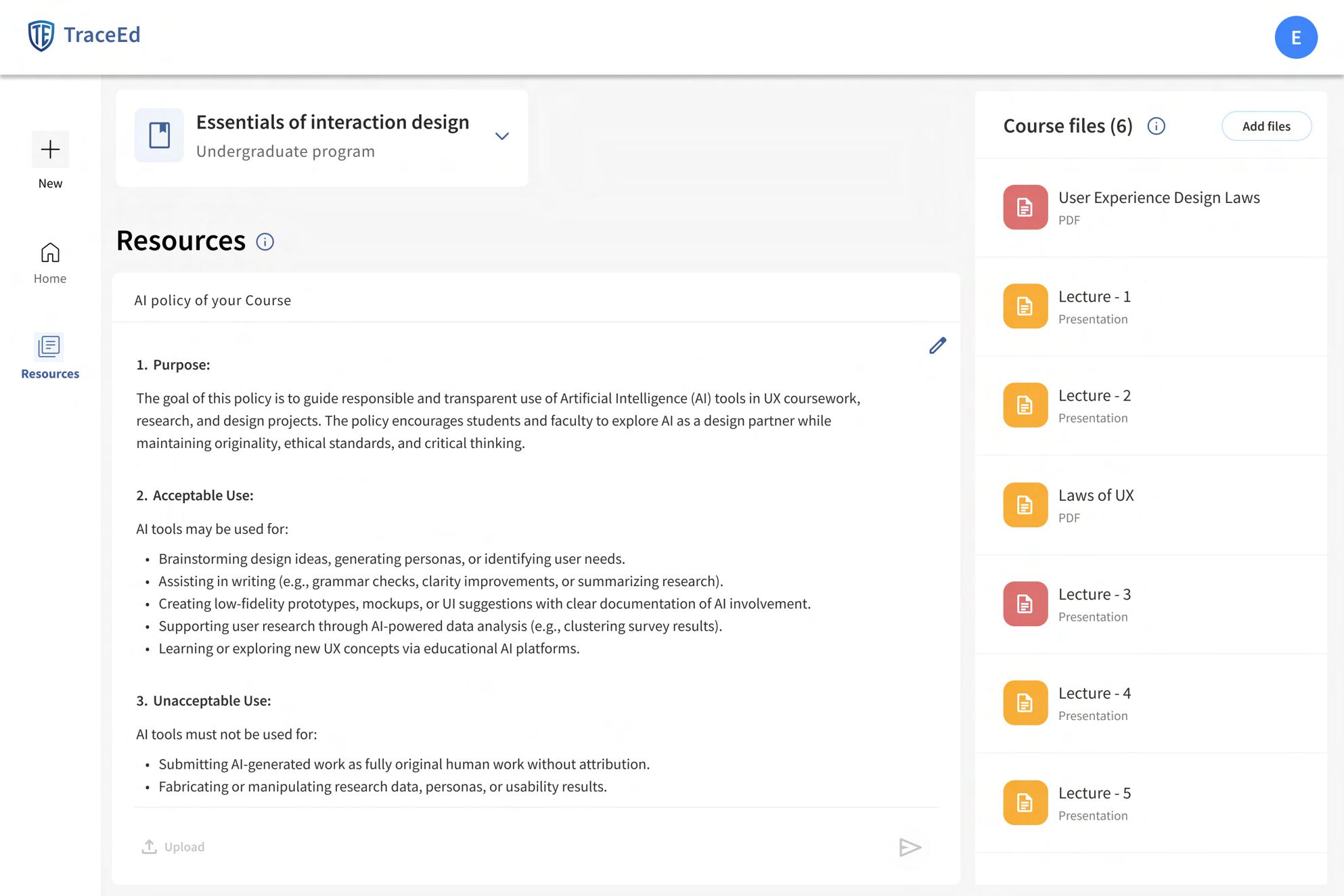
Task: Open Lecture - 5 presentation file
Action: click(1094, 793)
